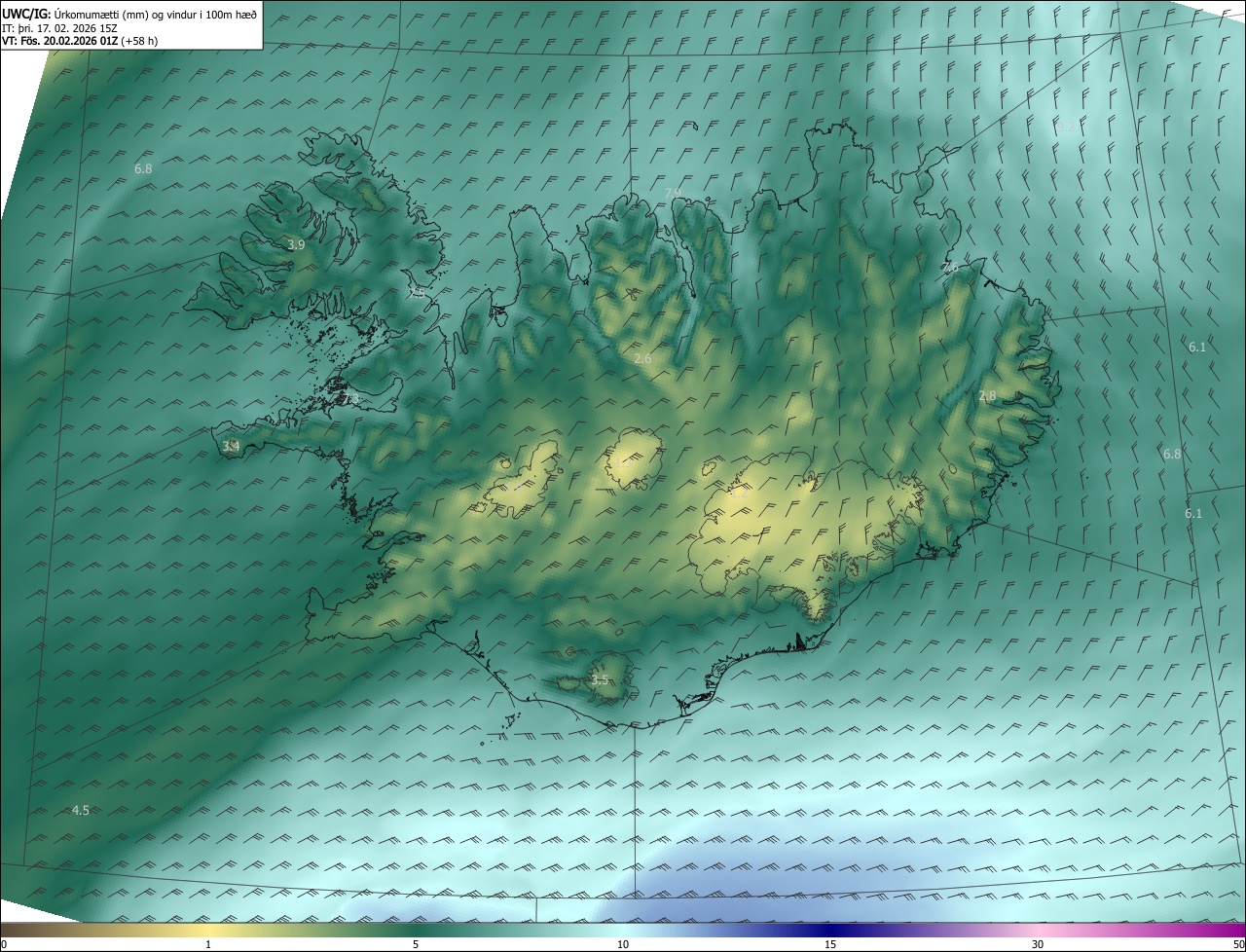1246x952 pixels.
Task: Click the 2.8 value label on the map
Action: point(987,395)
